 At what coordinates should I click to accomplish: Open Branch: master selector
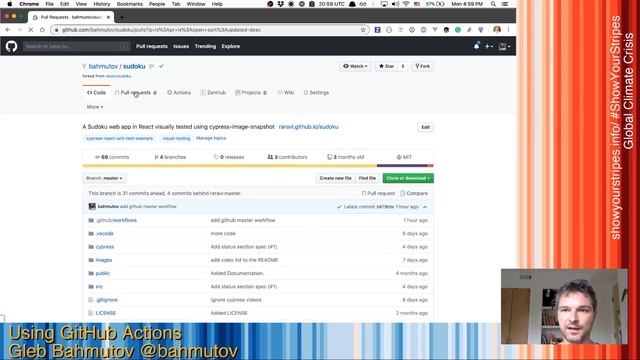[104, 178]
